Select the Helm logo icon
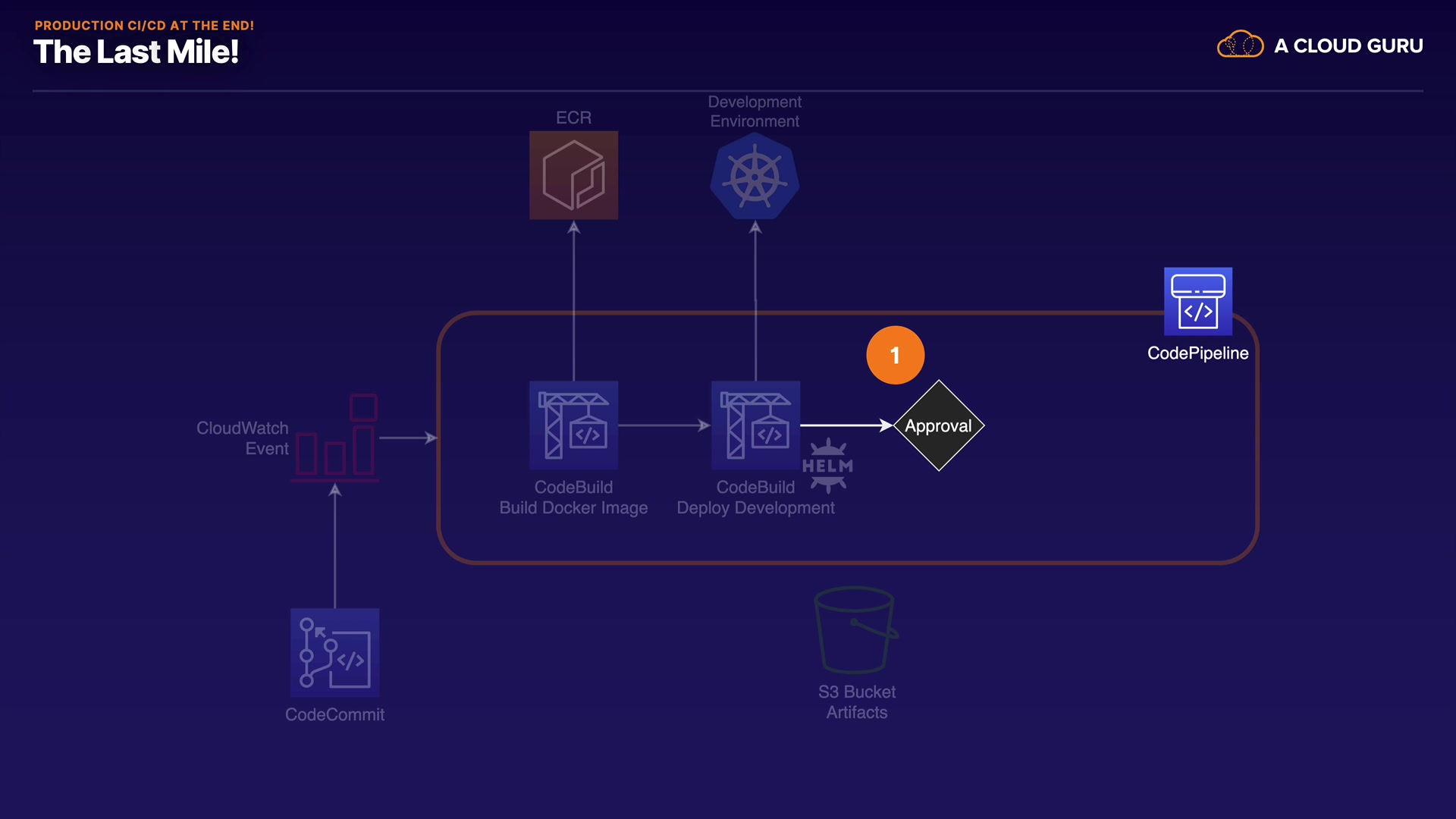The width and height of the screenshot is (1456, 819). click(827, 466)
